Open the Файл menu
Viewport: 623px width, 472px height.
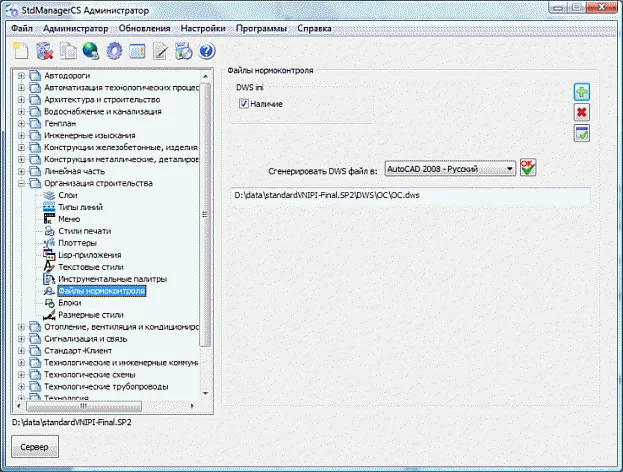22,27
